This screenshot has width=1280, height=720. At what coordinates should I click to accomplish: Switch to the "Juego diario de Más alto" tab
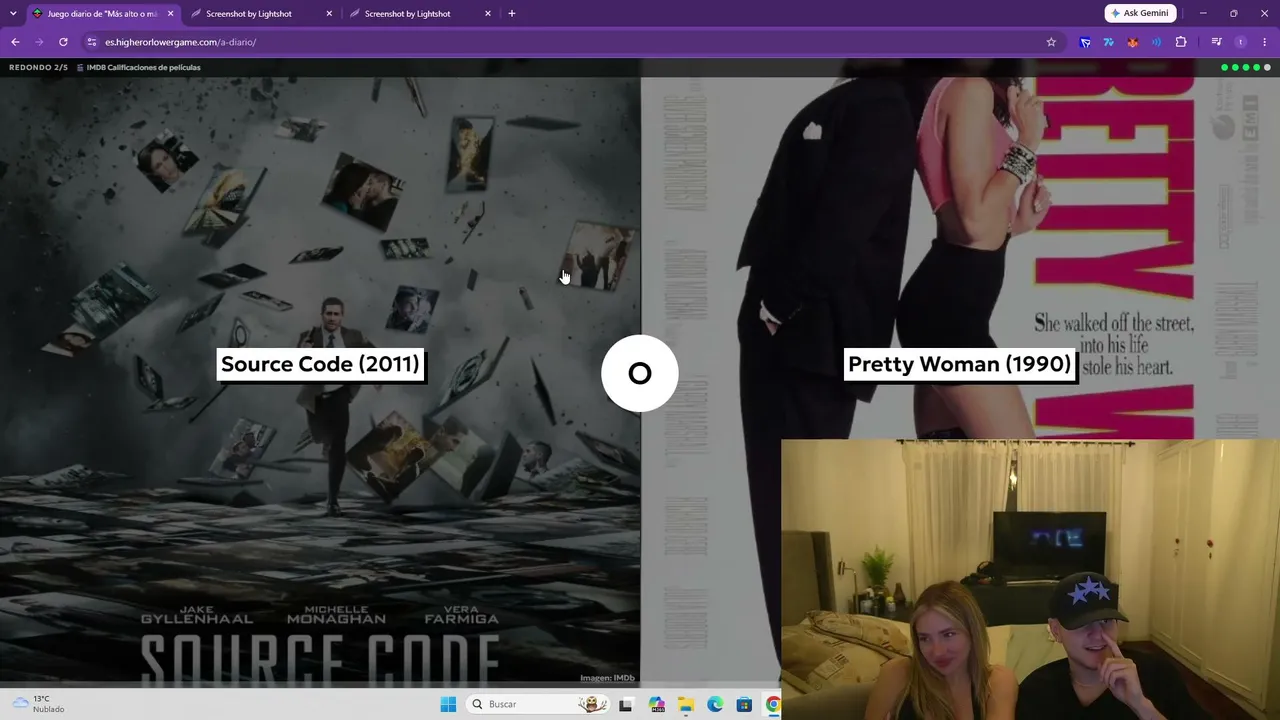tap(103, 13)
